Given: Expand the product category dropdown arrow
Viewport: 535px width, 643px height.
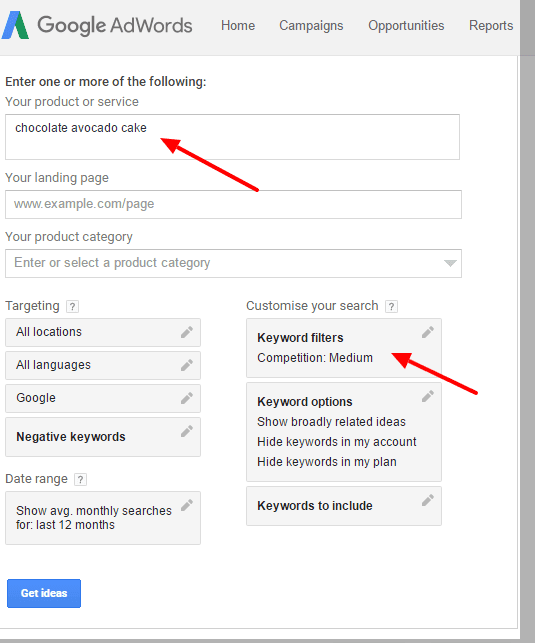Looking at the screenshot, I should [450, 263].
